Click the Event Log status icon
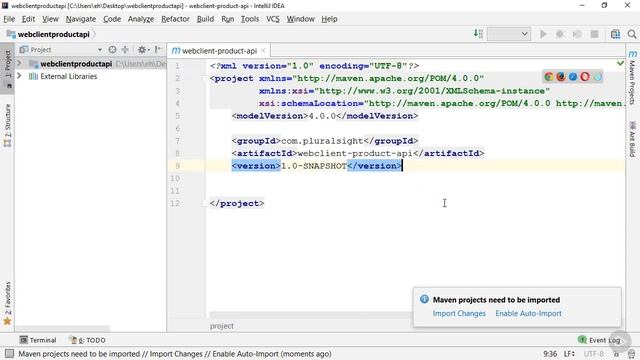 (582, 340)
